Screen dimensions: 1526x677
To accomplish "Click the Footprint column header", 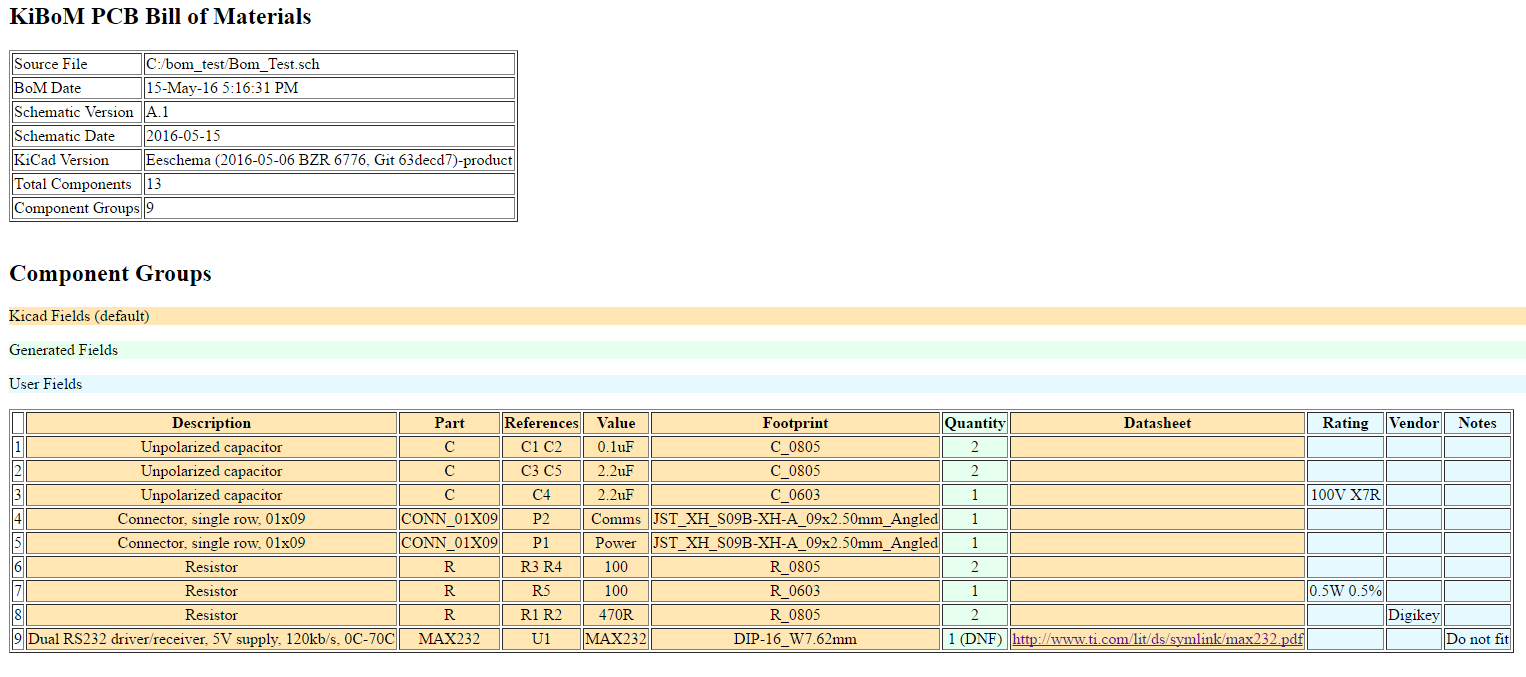I will 795,423.
